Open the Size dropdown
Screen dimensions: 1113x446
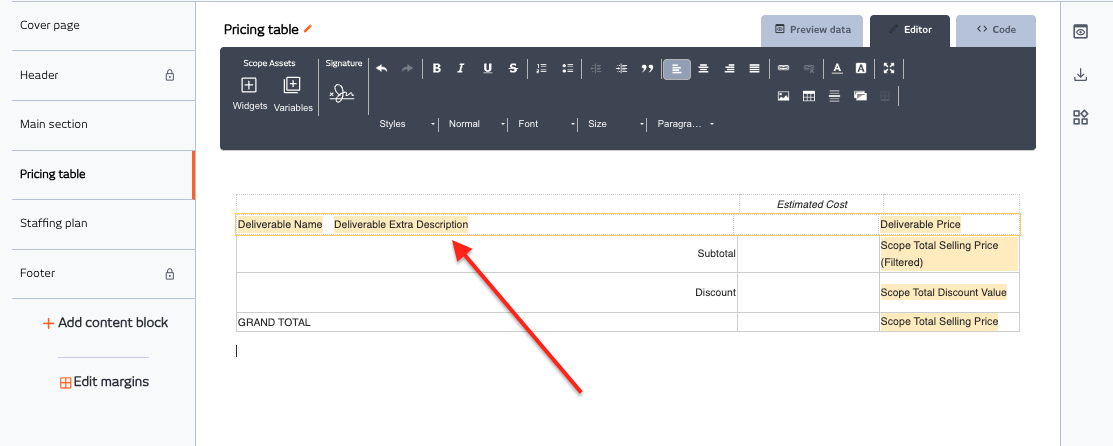pyautogui.click(x=615, y=124)
